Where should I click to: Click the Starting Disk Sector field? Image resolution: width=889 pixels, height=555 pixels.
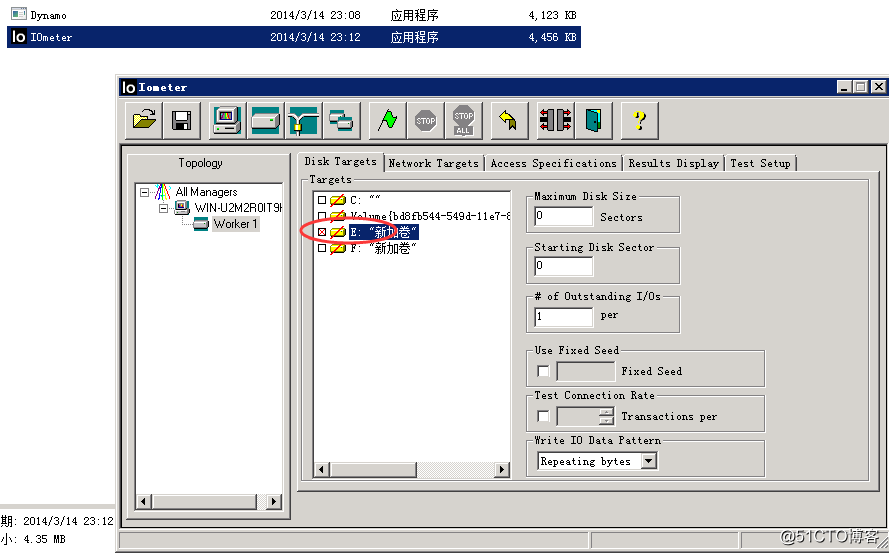point(564,266)
